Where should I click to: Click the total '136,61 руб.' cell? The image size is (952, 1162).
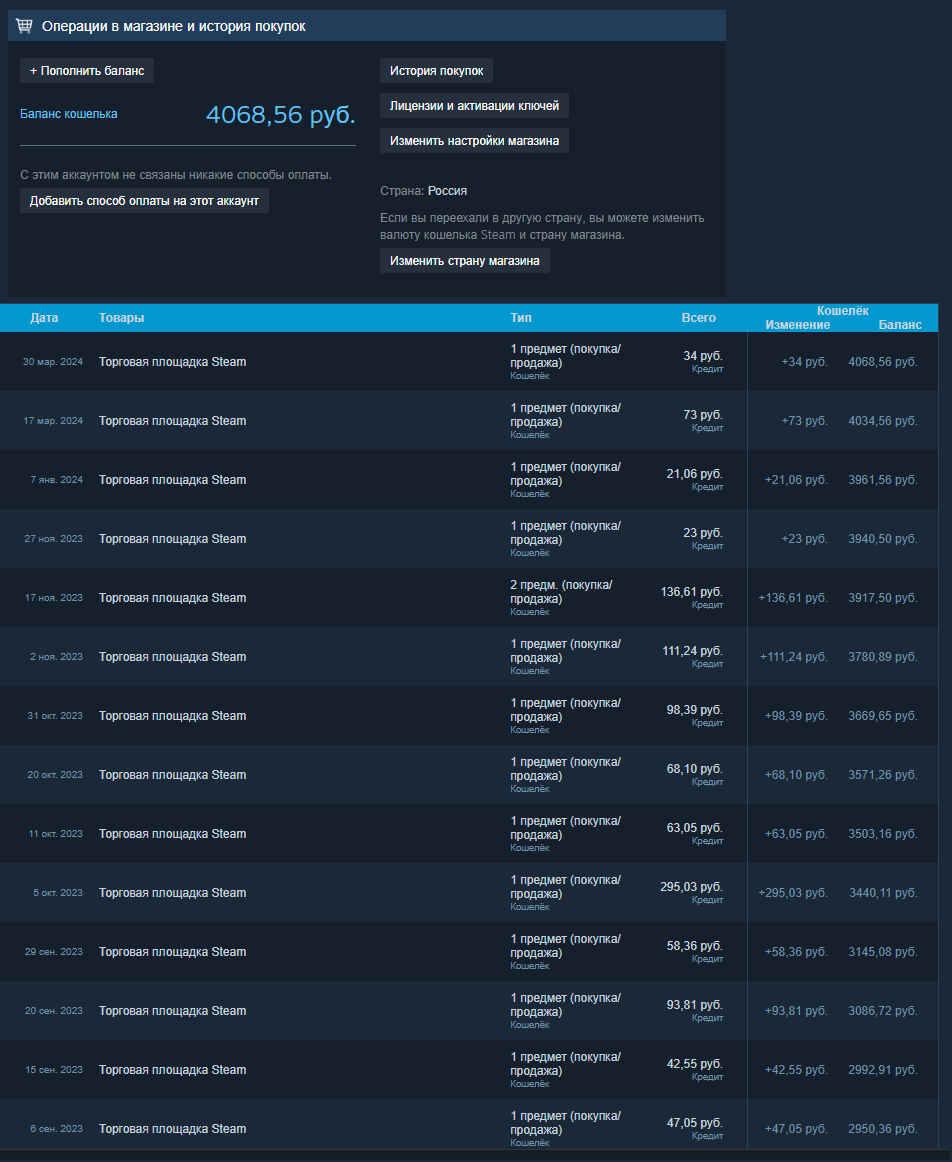pos(691,592)
